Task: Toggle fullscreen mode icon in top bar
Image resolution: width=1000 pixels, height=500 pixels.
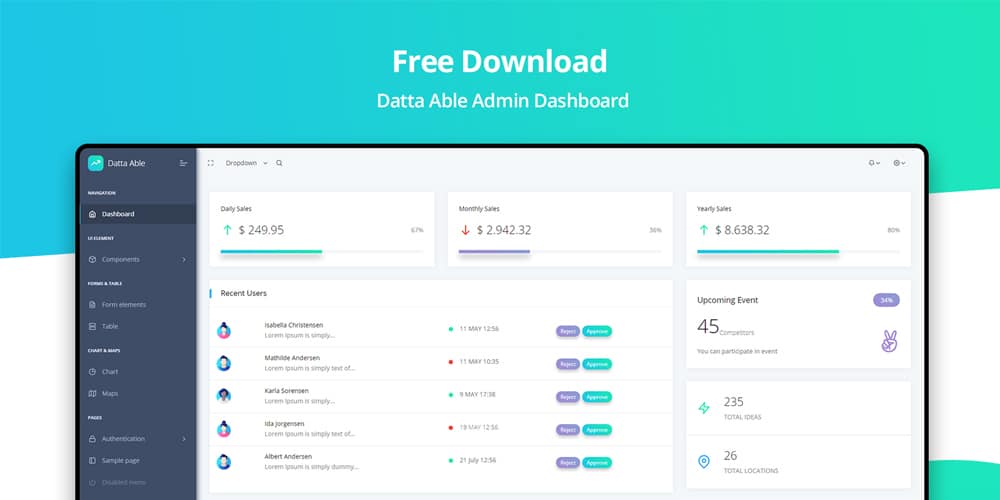Action: (x=210, y=163)
